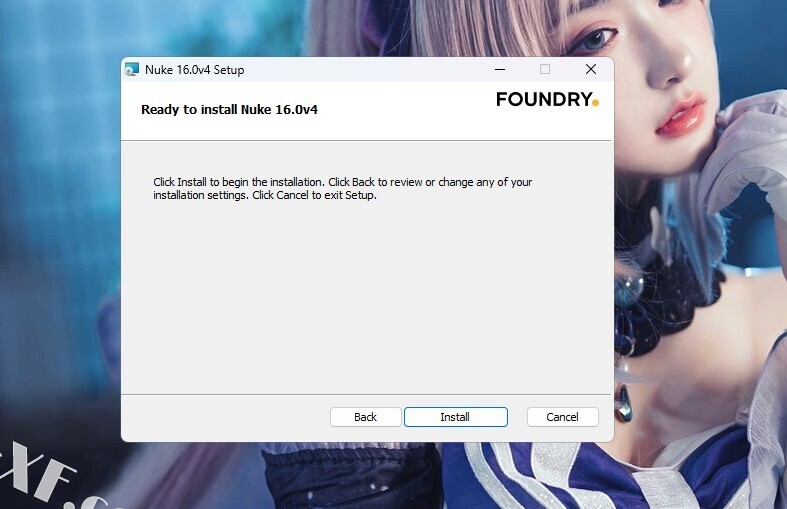Open the installer system menu icon
This screenshot has width=787, height=509.
(132, 69)
